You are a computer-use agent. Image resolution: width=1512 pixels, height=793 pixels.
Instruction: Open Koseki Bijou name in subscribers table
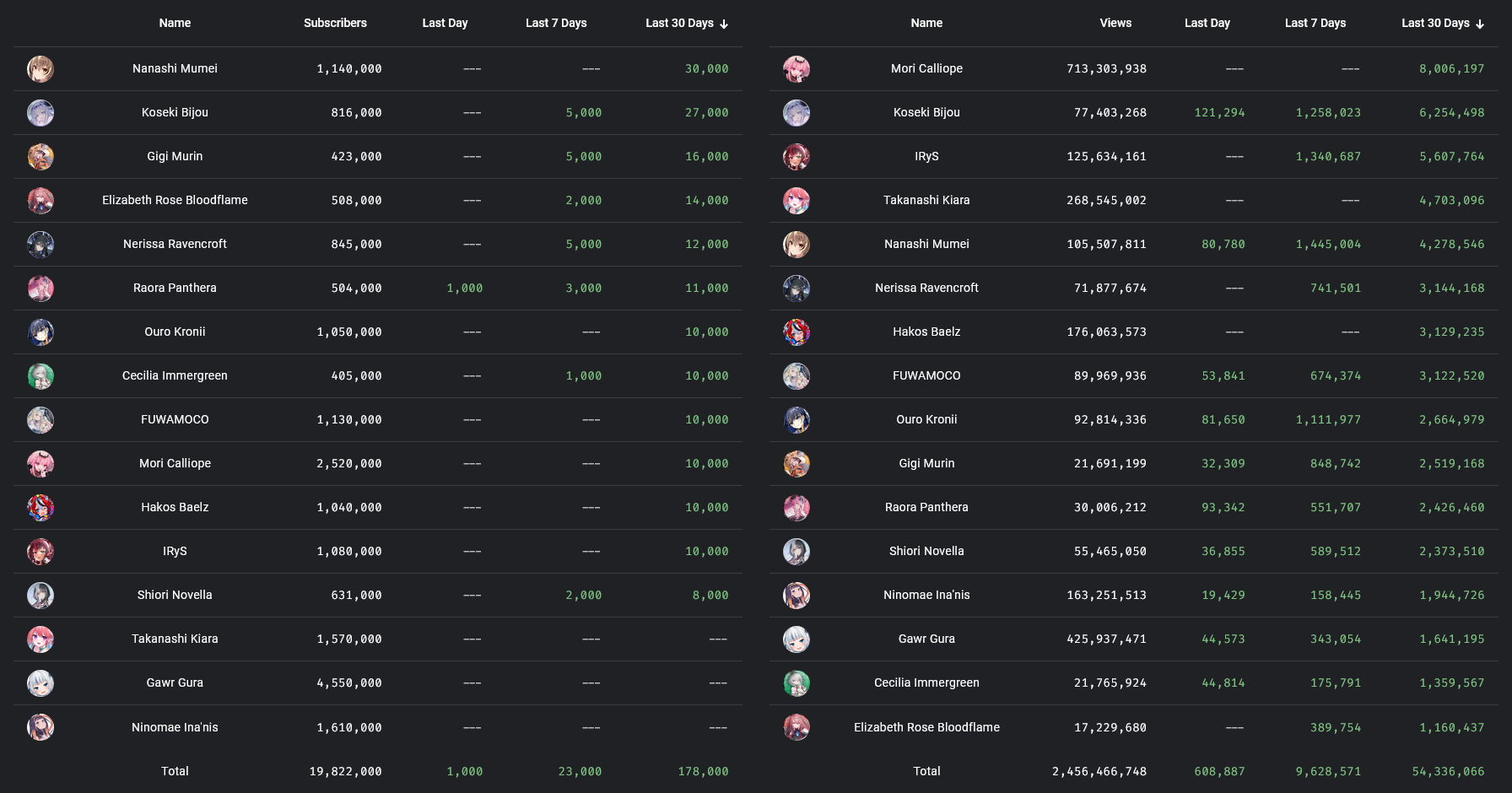[x=175, y=112]
